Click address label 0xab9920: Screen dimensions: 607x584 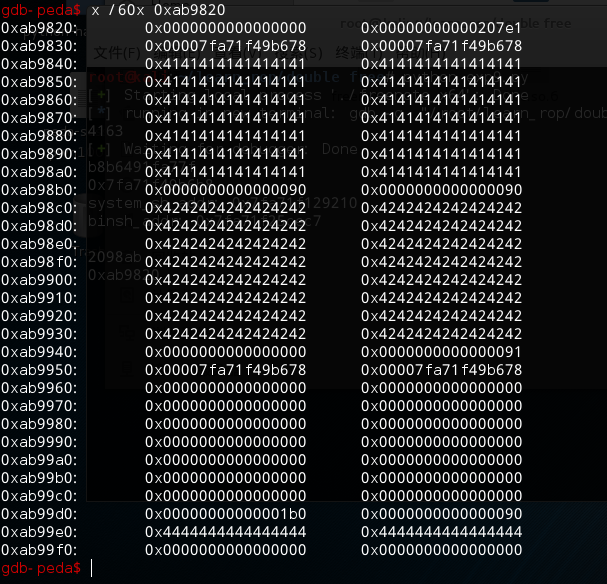[39, 316]
